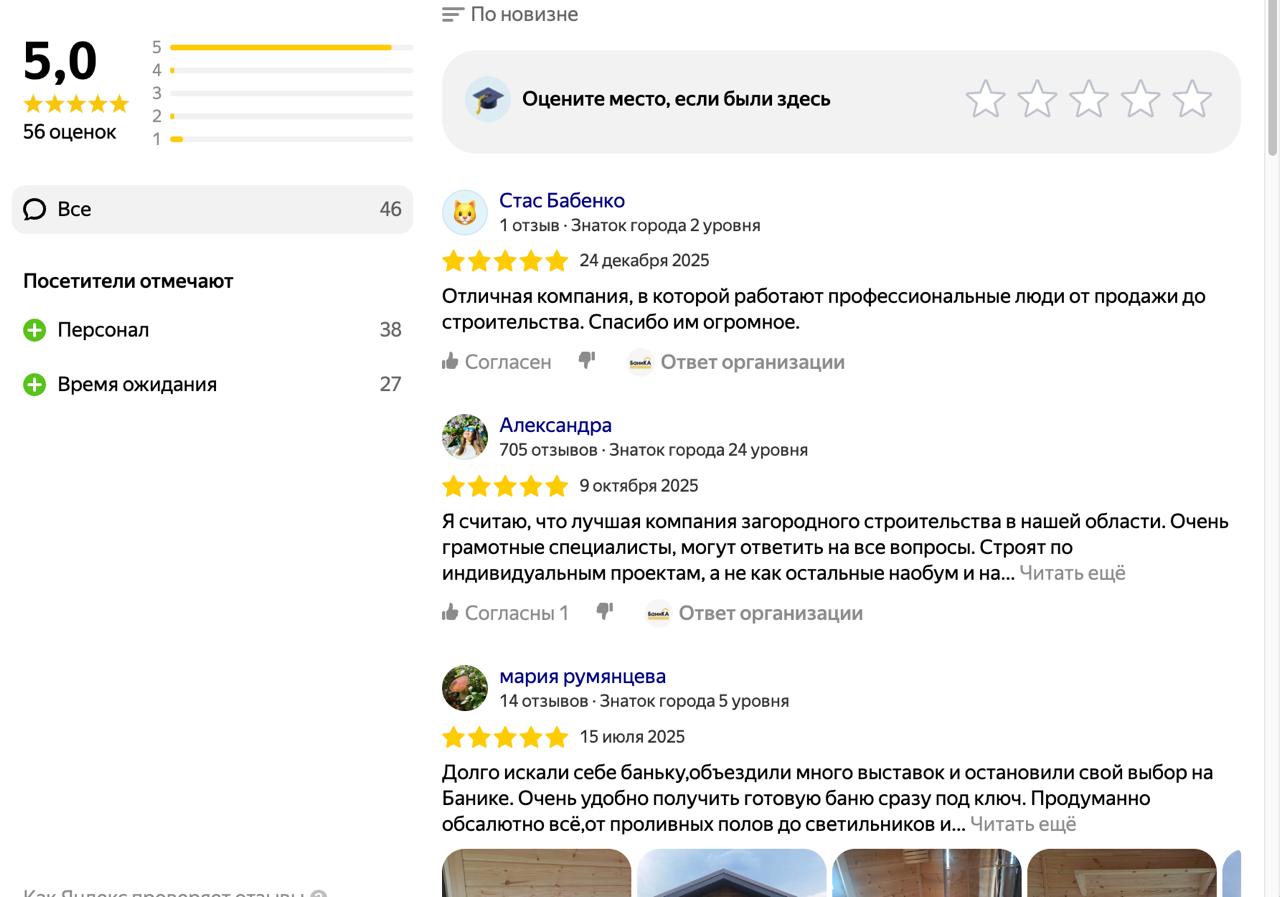Screen dimensions: 1280x897
Task: Click the graduation cap place icon
Action: 488,99
